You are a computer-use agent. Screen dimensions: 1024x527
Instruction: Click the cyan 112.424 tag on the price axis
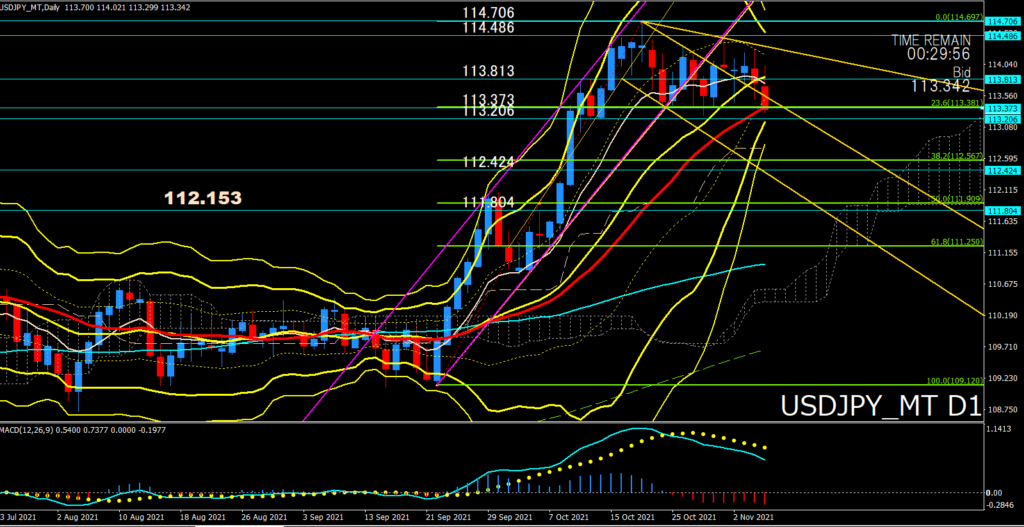(x=1003, y=170)
